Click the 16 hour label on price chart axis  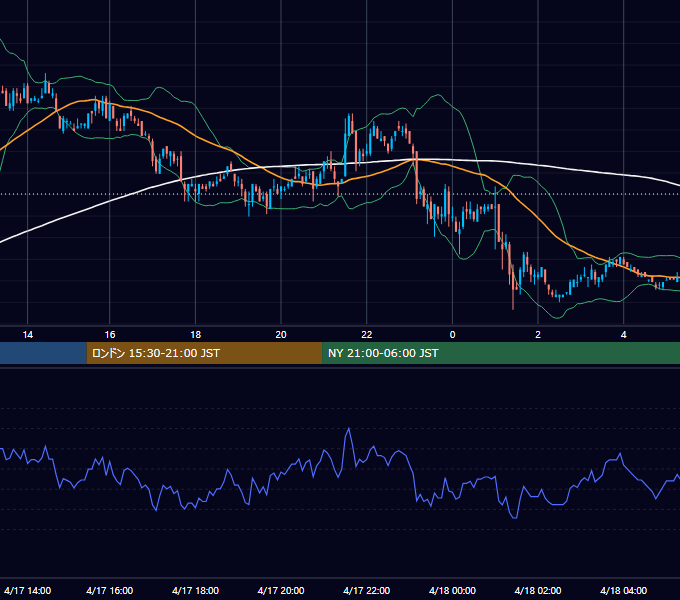(110, 335)
